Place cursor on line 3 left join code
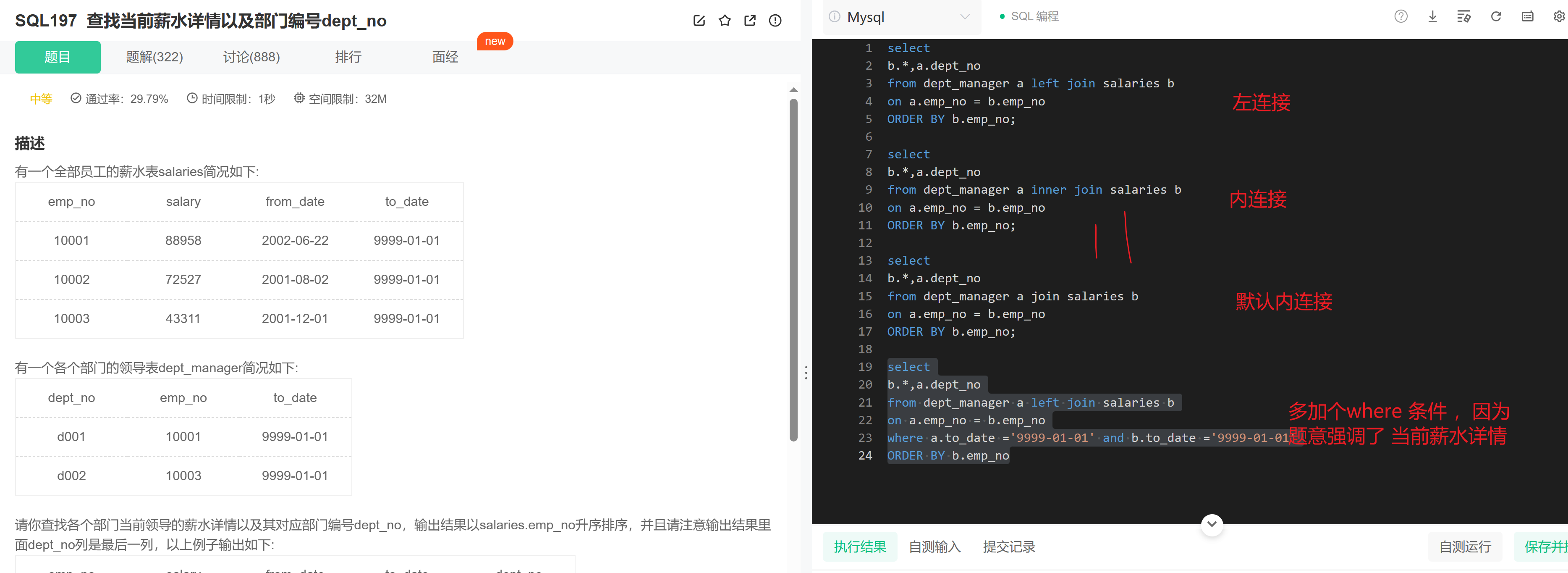Viewport: 1568px width, 573px height. pyautogui.click(x=1031, y=84)
